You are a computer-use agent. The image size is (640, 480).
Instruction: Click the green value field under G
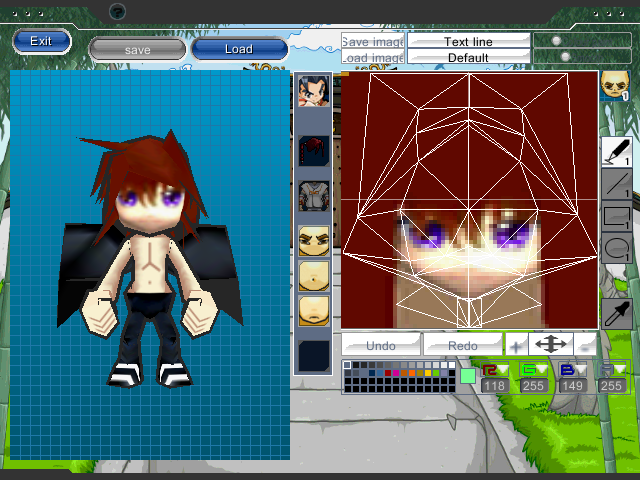533,386
